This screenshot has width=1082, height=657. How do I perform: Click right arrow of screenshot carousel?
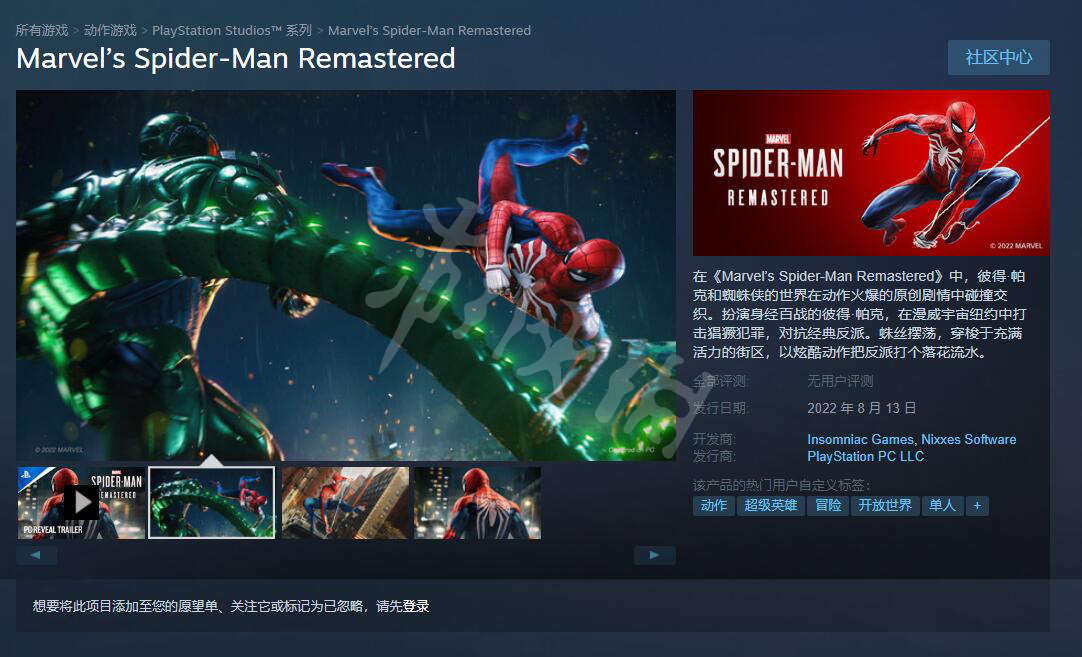[655, 555]
